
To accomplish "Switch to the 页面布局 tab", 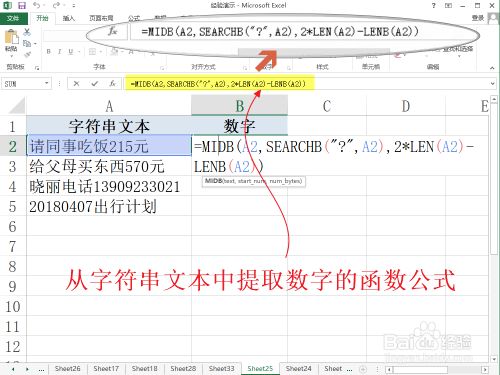I will [x=101, y=18].
